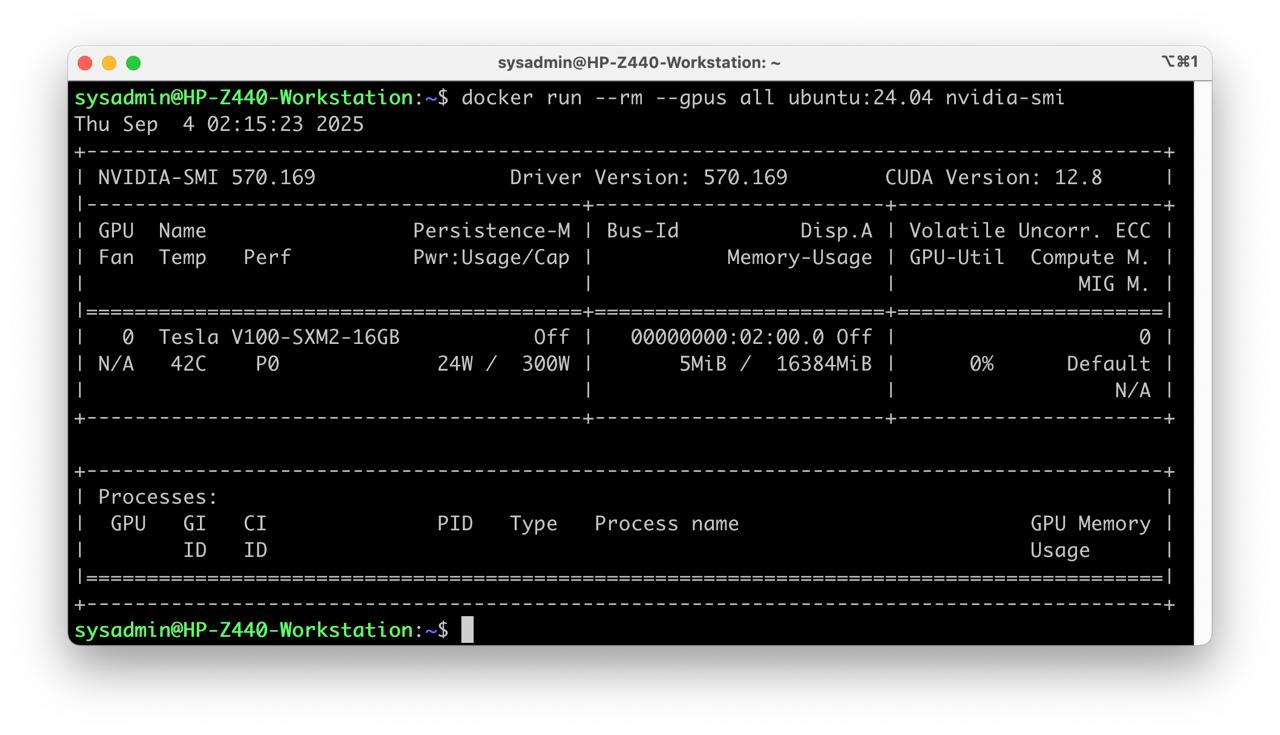Click the 16384MiB total memory value
Image resolution: width=1280 pixels, height=735 pixels.
click(x=824, y=364)
